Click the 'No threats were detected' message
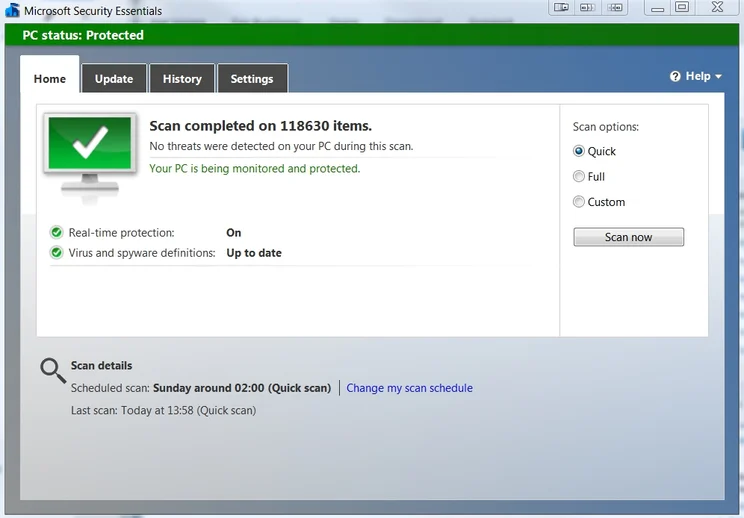 pyautogui.click(x=281, y=146)
